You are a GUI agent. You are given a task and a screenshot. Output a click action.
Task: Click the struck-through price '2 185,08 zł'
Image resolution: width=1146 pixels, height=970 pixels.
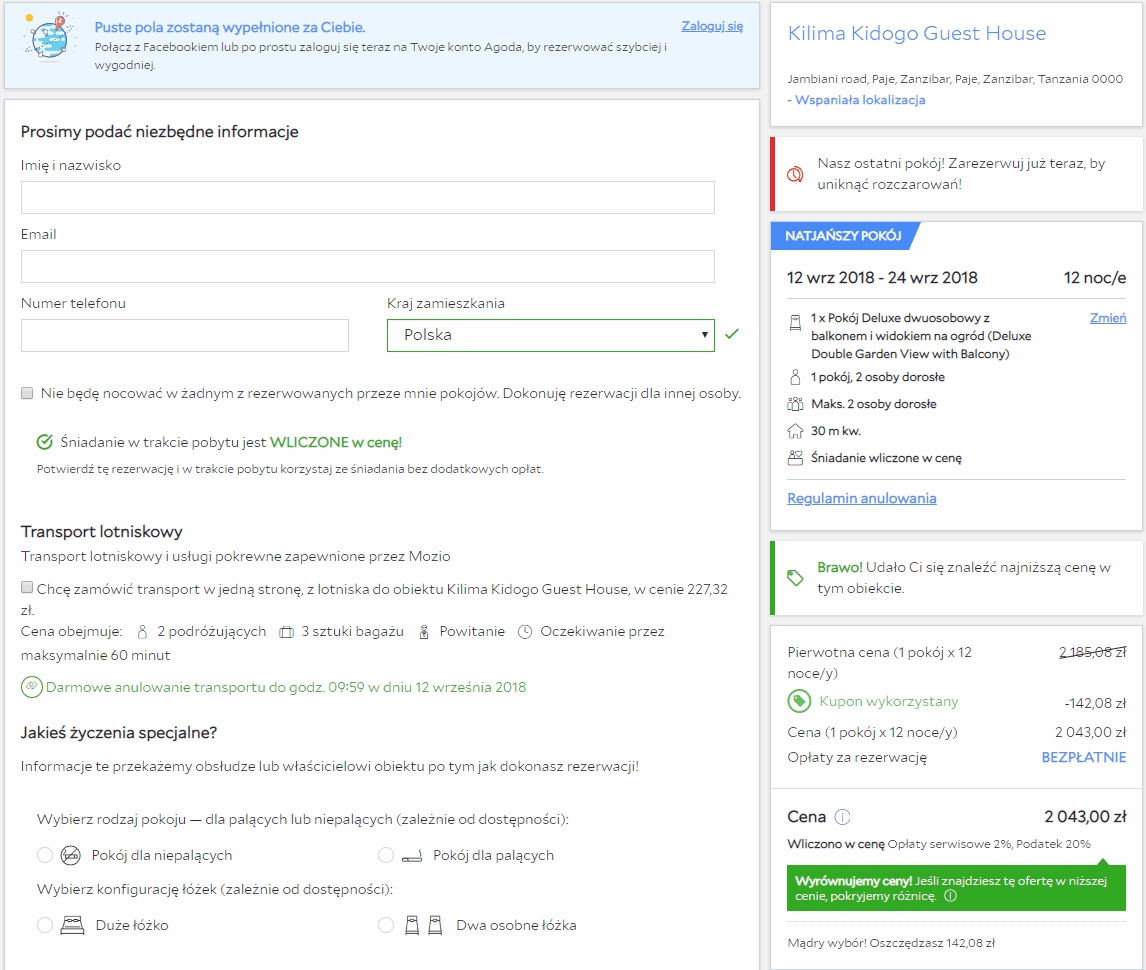coord(1093,652)
